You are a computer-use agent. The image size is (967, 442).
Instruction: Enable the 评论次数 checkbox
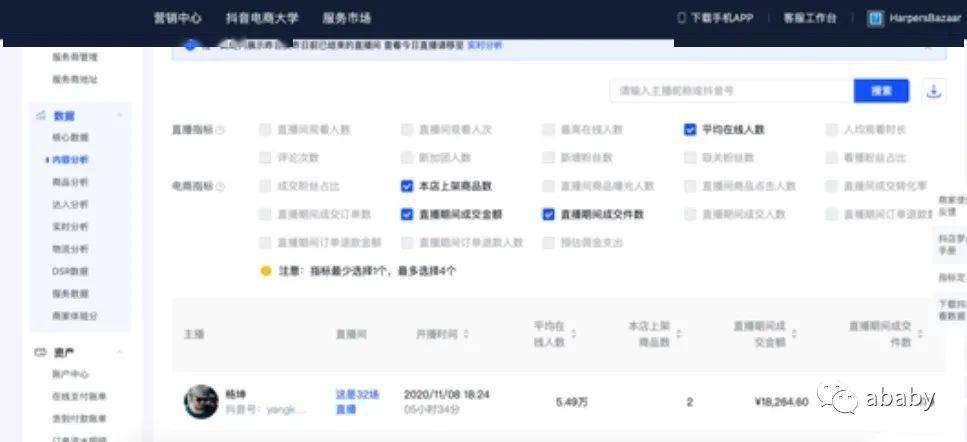point(265,158)
